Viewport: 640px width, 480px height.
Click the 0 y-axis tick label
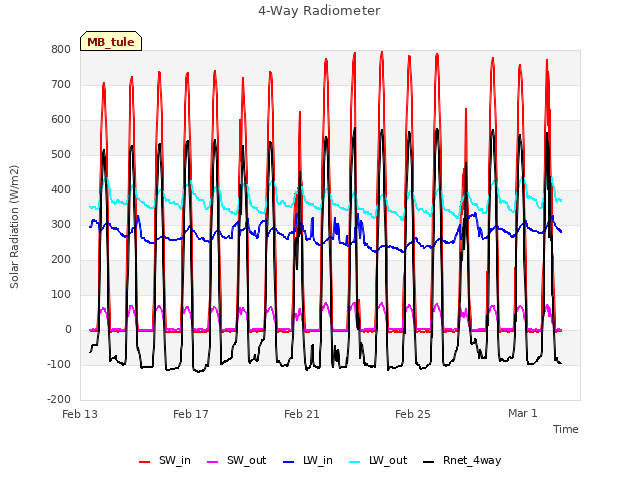[68, 330]
